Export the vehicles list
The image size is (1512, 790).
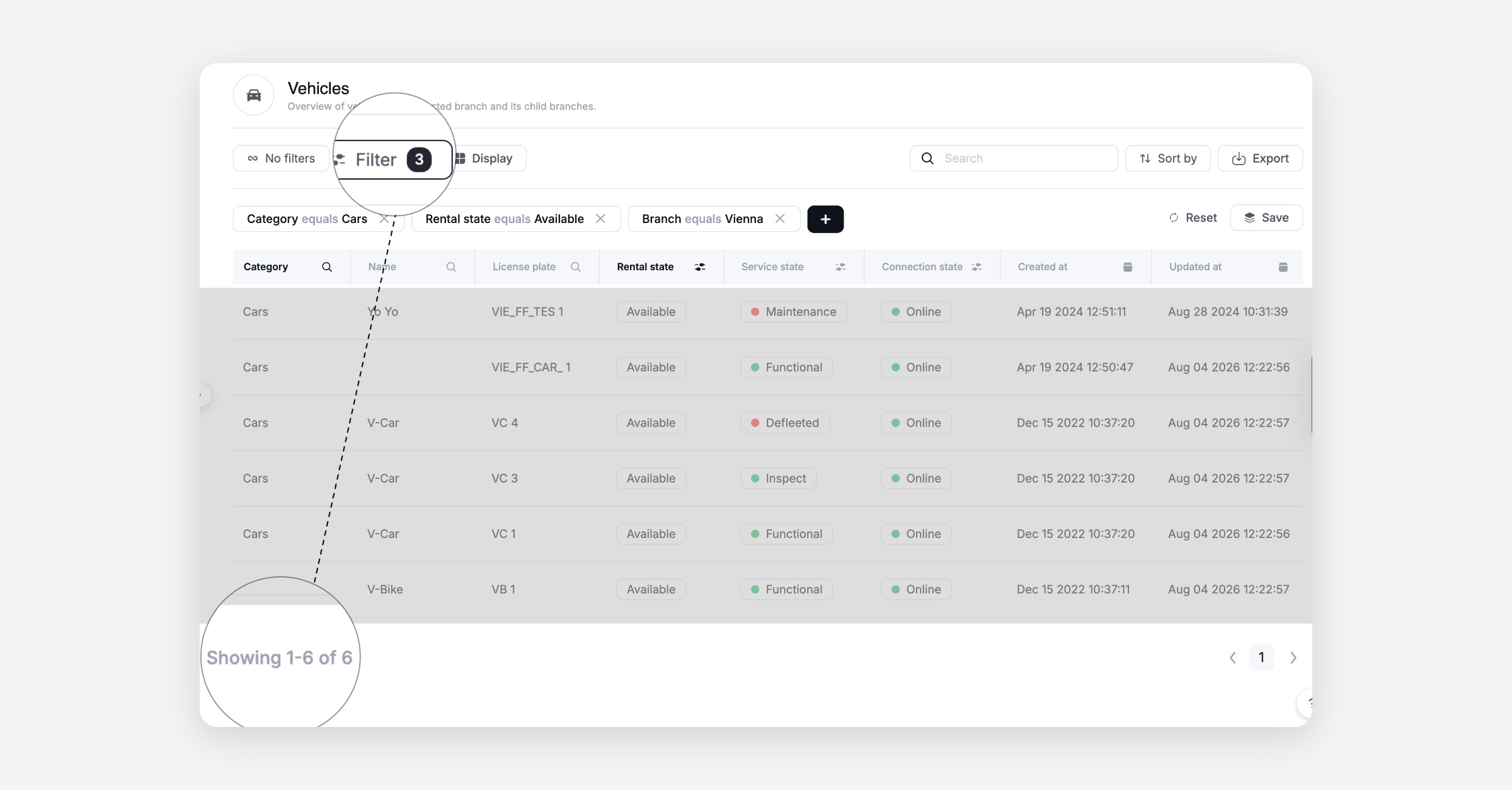[x=1260, y=158]
